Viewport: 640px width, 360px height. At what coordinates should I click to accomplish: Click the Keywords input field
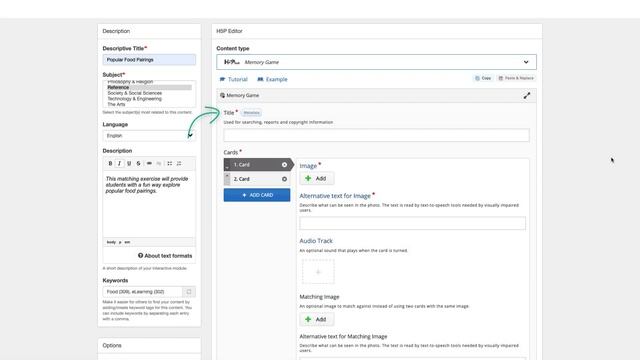142,292
